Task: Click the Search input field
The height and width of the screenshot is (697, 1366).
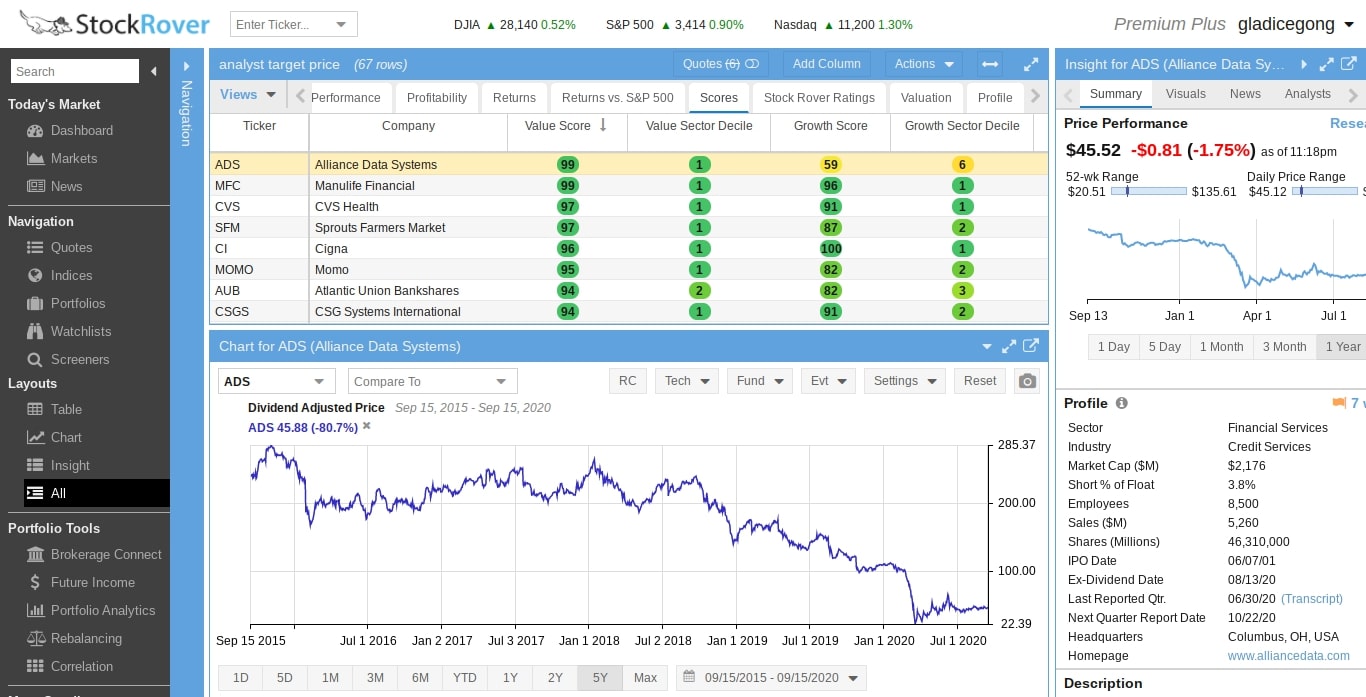Action: (x=75, y=71)
